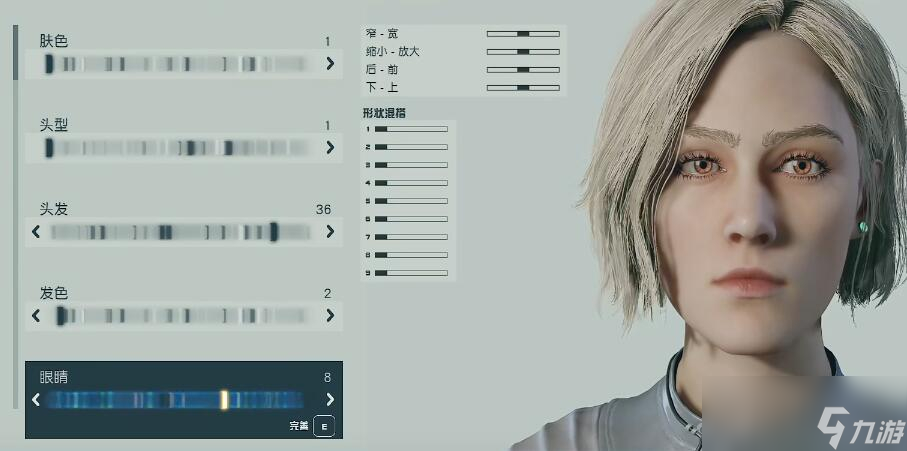Click shape blend slider 6
This screenshot has width=907, height=451.
411,219
